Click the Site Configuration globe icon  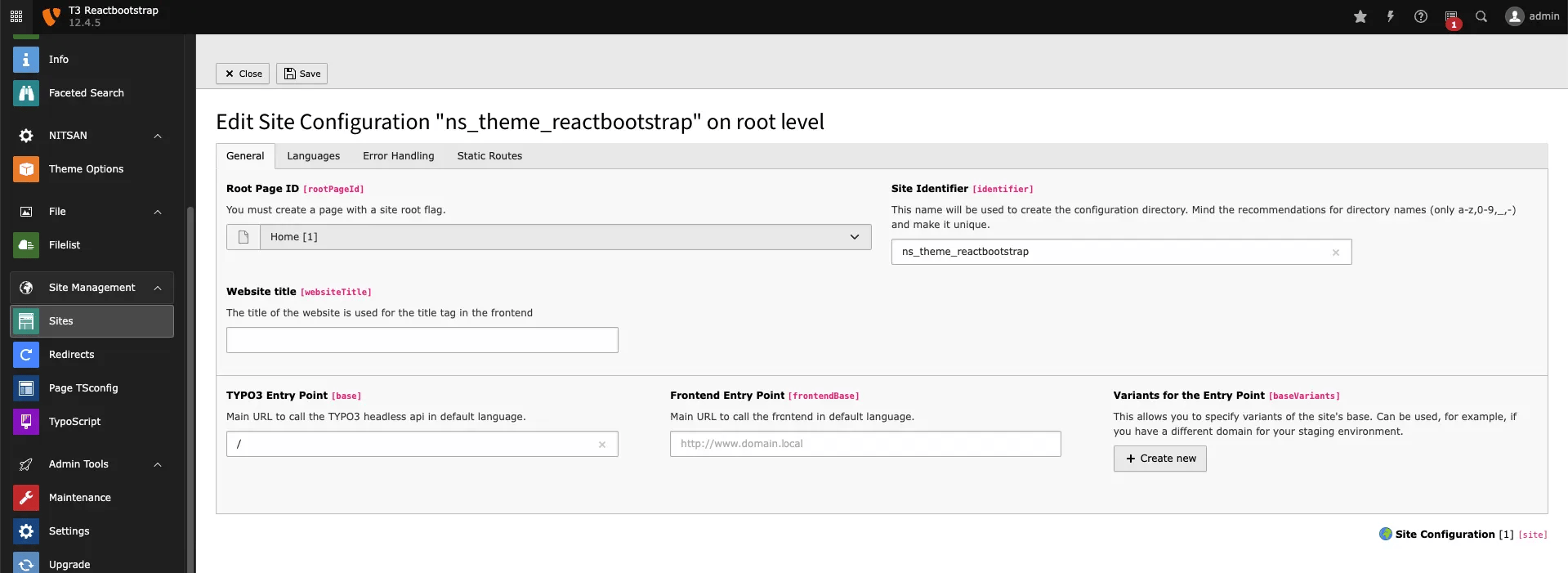pos(1386,534)
